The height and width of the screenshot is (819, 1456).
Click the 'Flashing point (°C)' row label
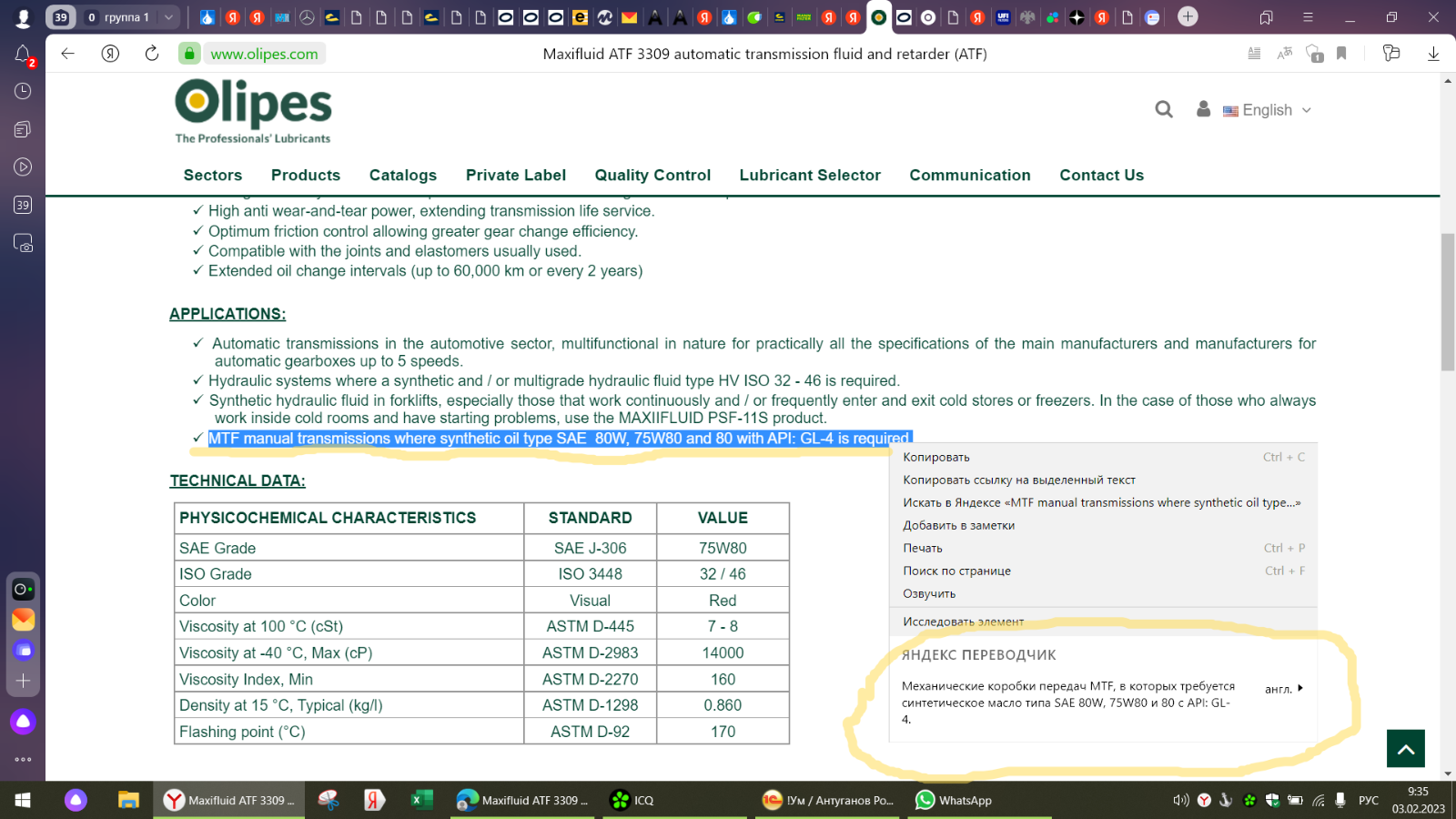242,732
